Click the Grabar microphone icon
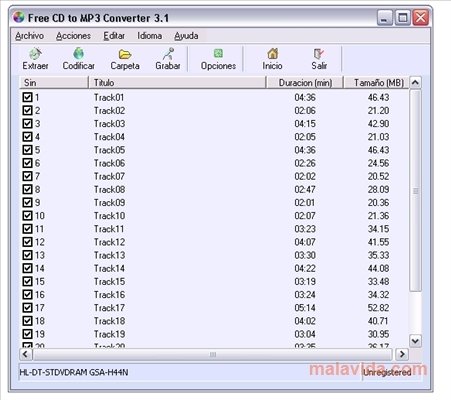The height and width of the screenshot is (400, 451). (x=168, y=59)
